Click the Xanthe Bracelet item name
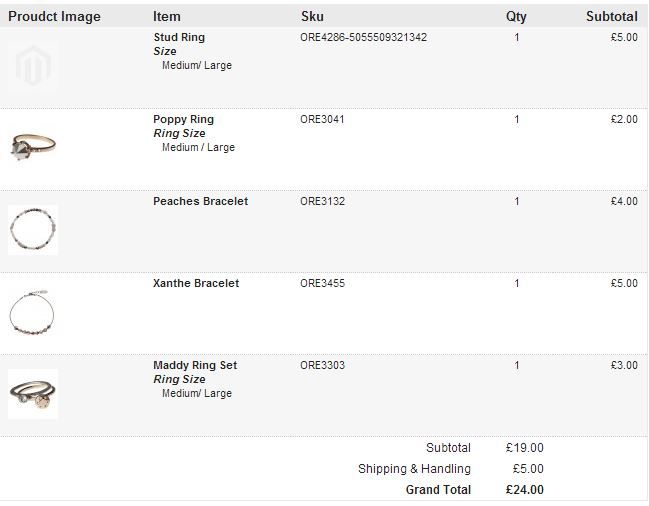Viewport: 649px width, 506px height. (196, 283)
